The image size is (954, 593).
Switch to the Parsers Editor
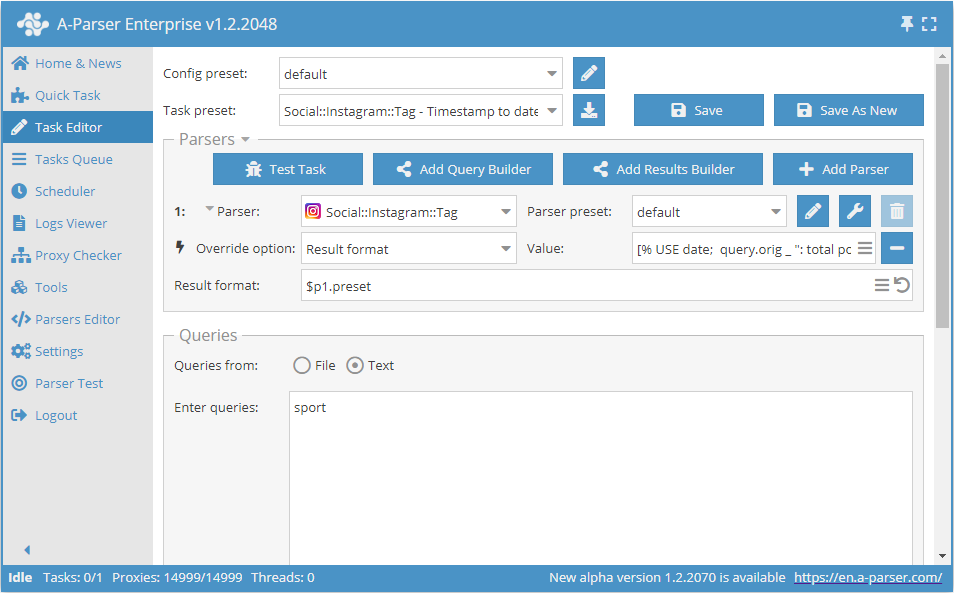click(69, 318)
